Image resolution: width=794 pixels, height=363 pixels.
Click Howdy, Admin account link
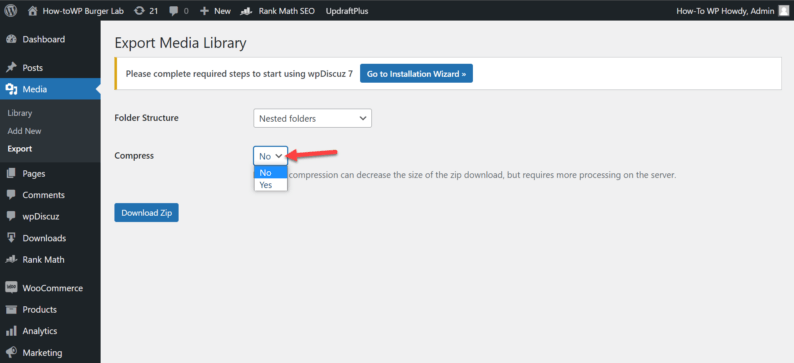[725, 11]
